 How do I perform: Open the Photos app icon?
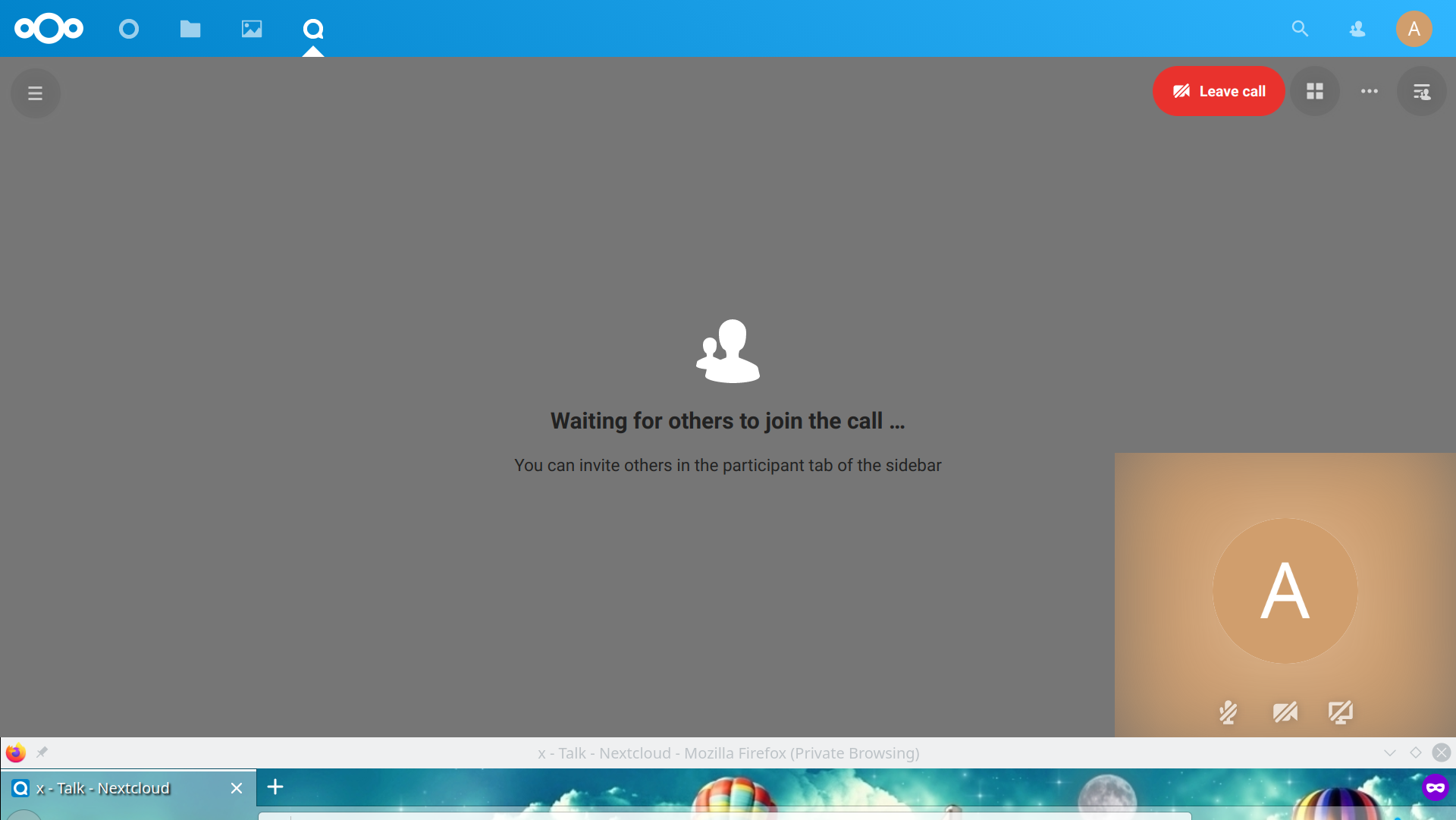pyautogui.click(x=252, y=29)
